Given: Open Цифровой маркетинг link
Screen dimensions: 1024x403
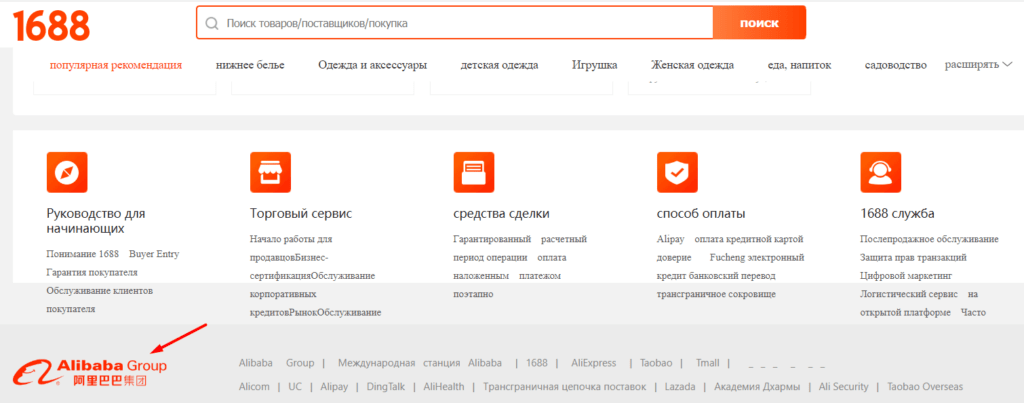Looking at the screenshot, I should point(906,276).
